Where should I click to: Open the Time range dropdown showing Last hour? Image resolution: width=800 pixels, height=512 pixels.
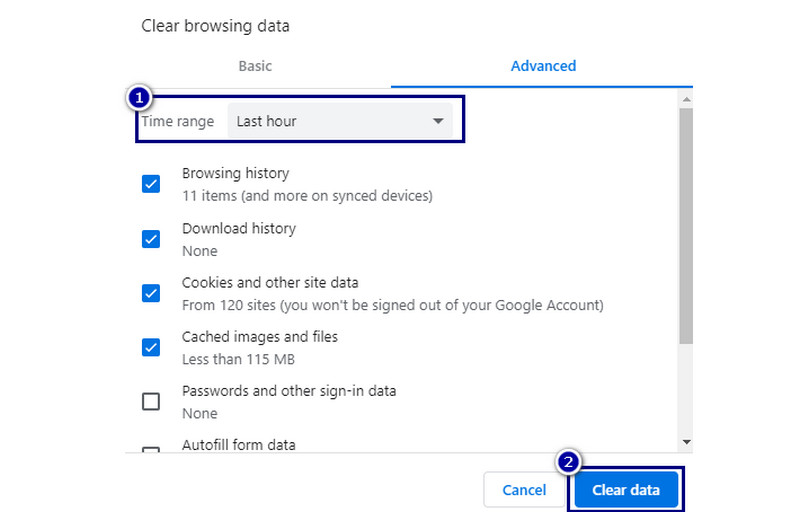[x=340, y=121]
